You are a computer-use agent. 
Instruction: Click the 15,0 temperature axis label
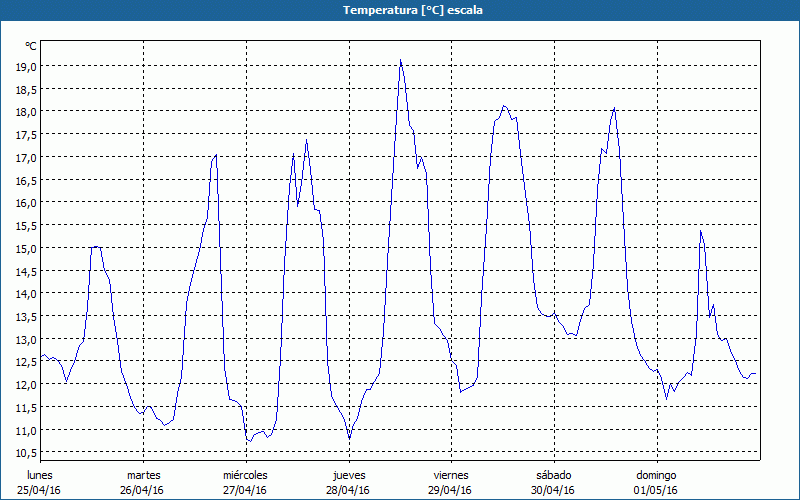click(28, 248)
